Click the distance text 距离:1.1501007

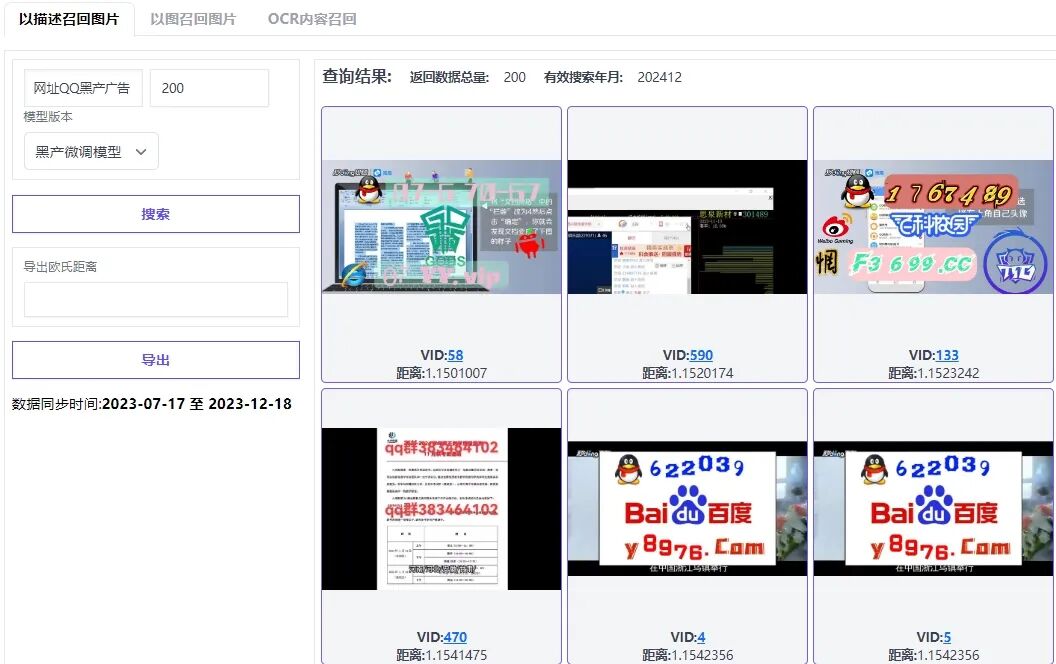tap(441, 373)
